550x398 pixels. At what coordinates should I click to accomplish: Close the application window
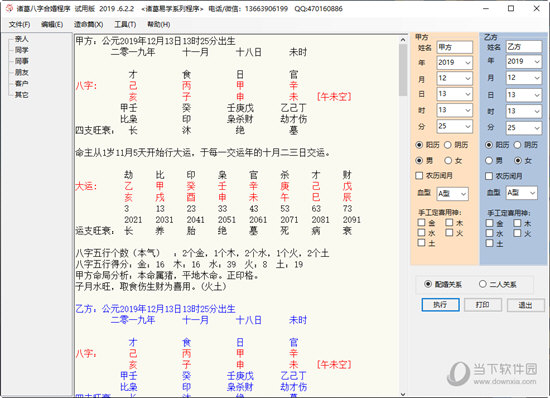coord(537,8)
